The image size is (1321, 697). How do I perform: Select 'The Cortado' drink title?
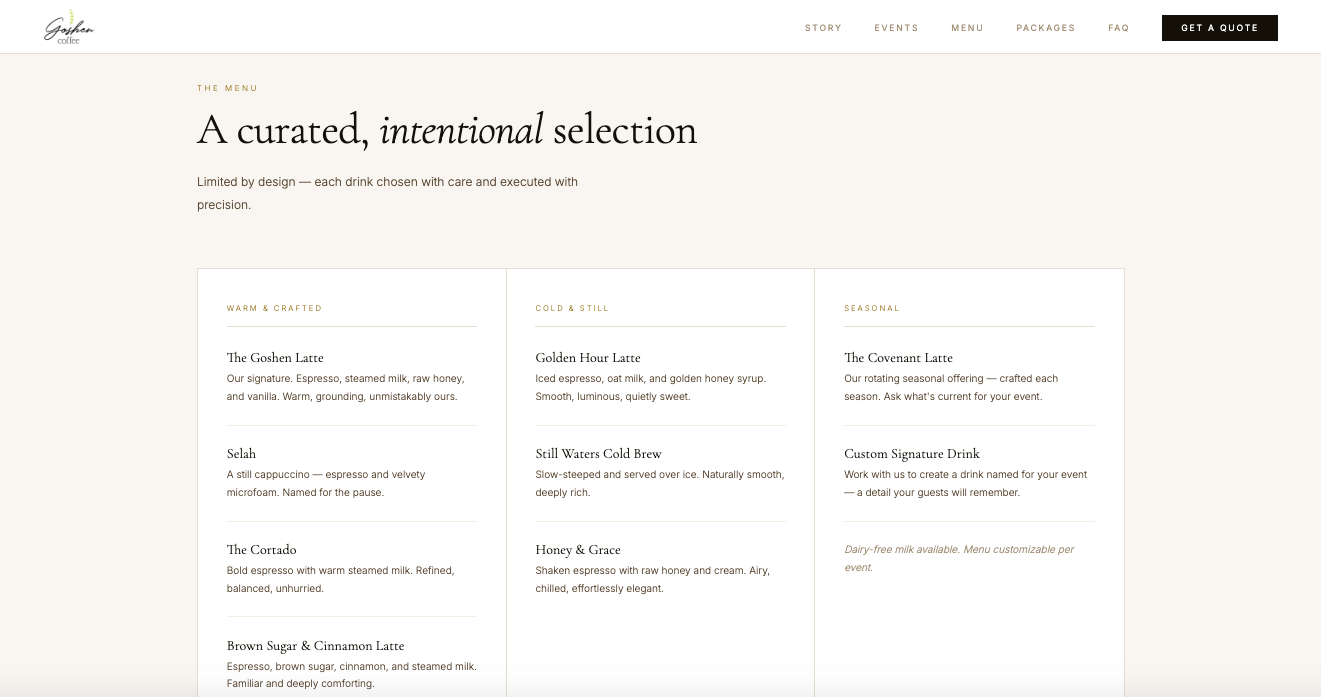click(x=261, y=550)
